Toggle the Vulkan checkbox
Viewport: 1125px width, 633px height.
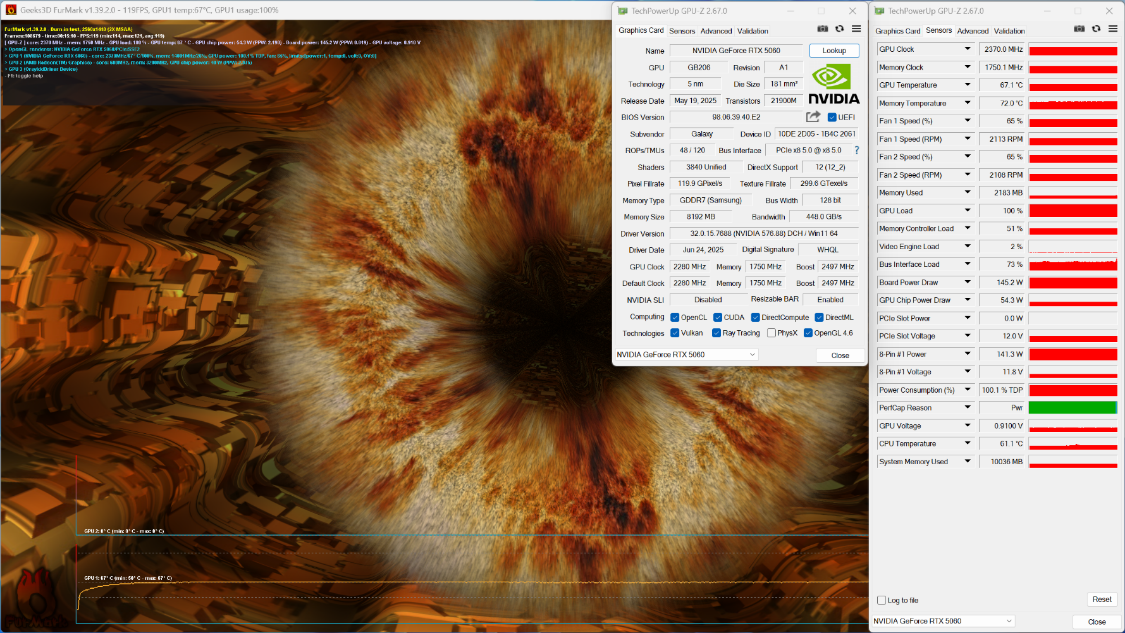[x=674, y=333]
